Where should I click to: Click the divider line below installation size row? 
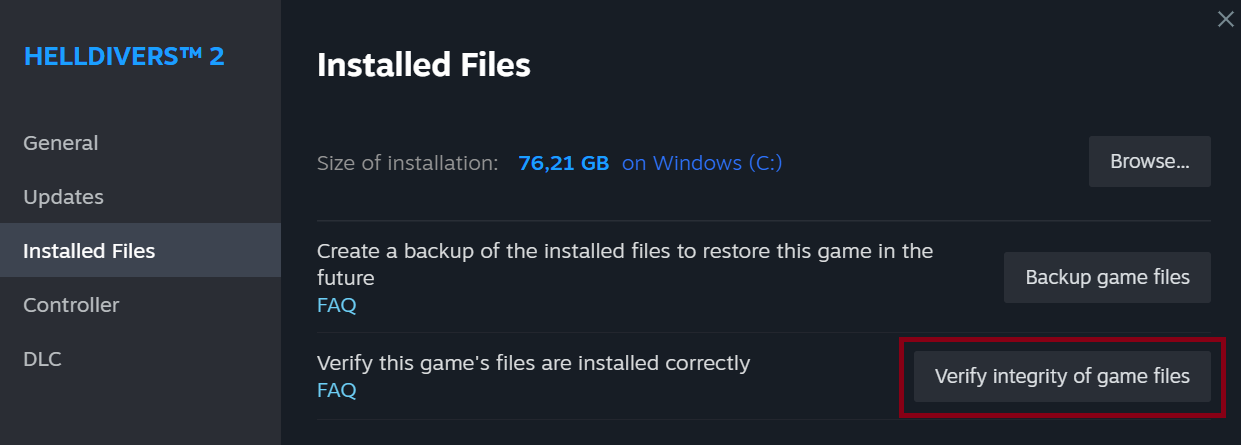(764, 221)
